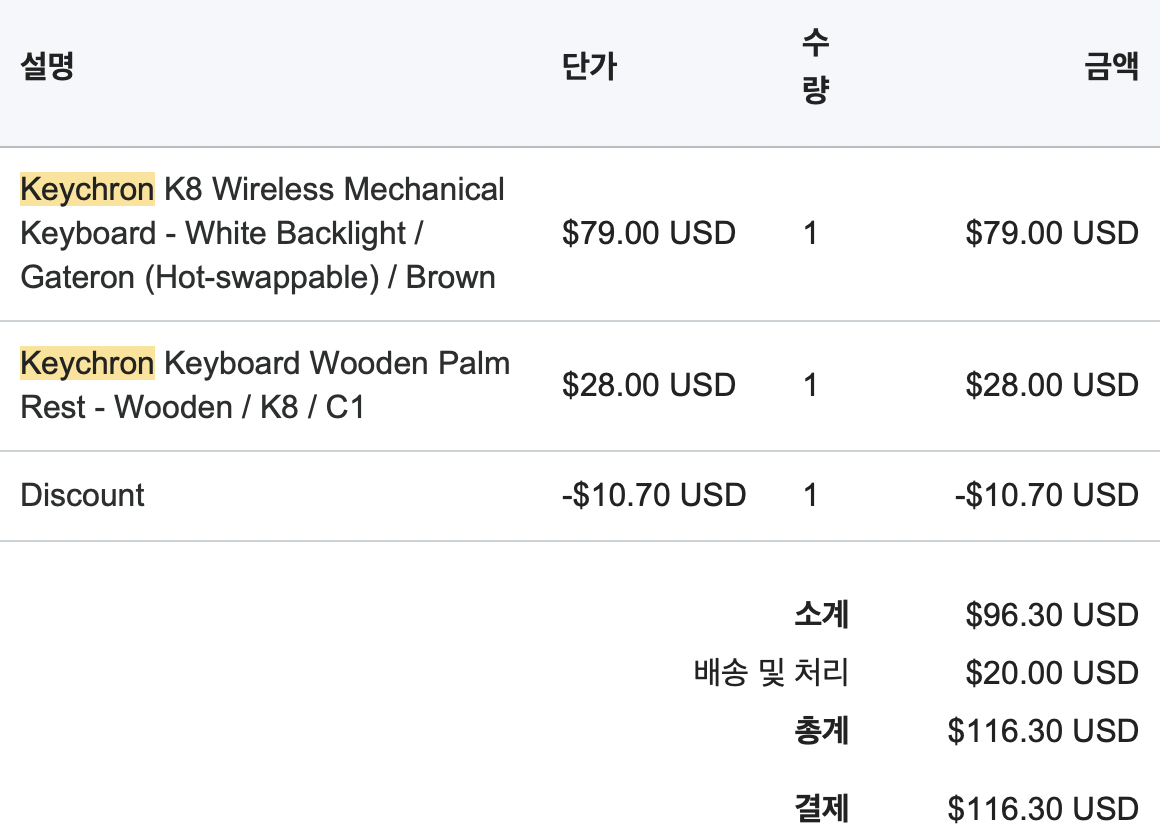Screen dimensions: 1164x840
Task: Select the $28.00 USD unit price
Action: 648,385
